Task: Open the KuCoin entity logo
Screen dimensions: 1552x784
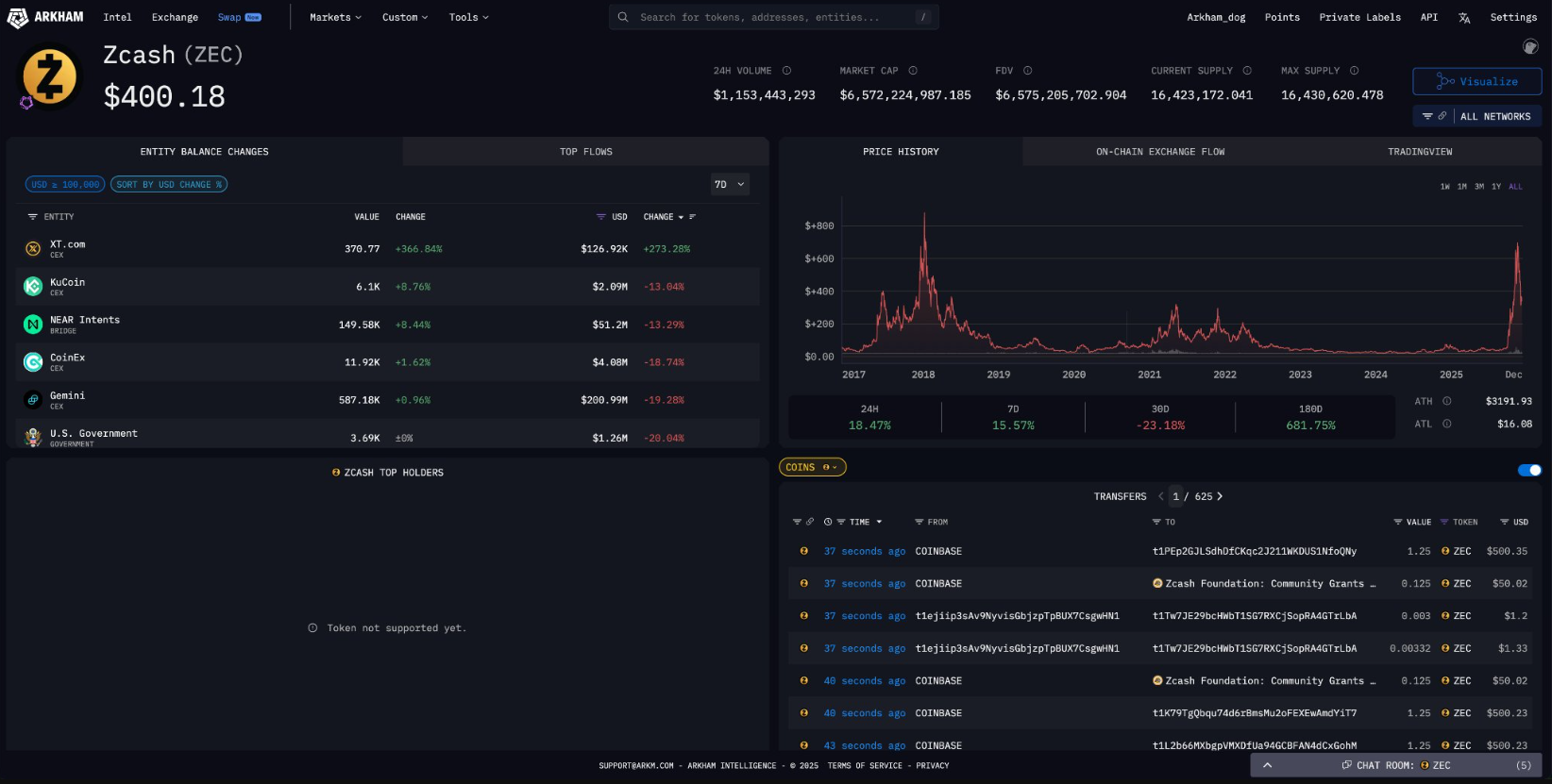Action: pyautogui.click(x=33, y=286)
